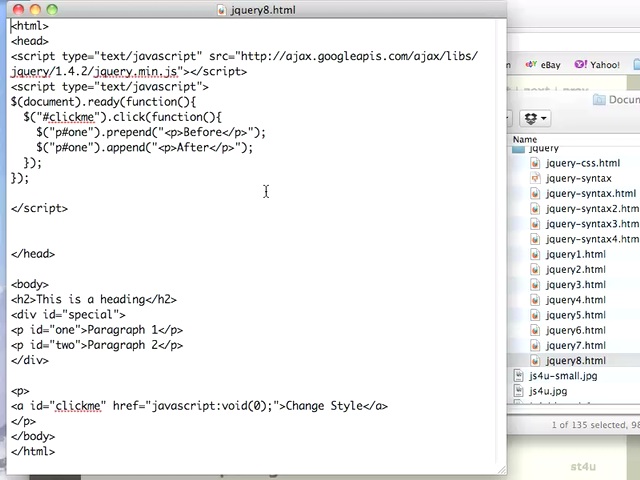Click the jquery8.html window title text
Viewport: 640px width, 480px height.
pos(263,10)
